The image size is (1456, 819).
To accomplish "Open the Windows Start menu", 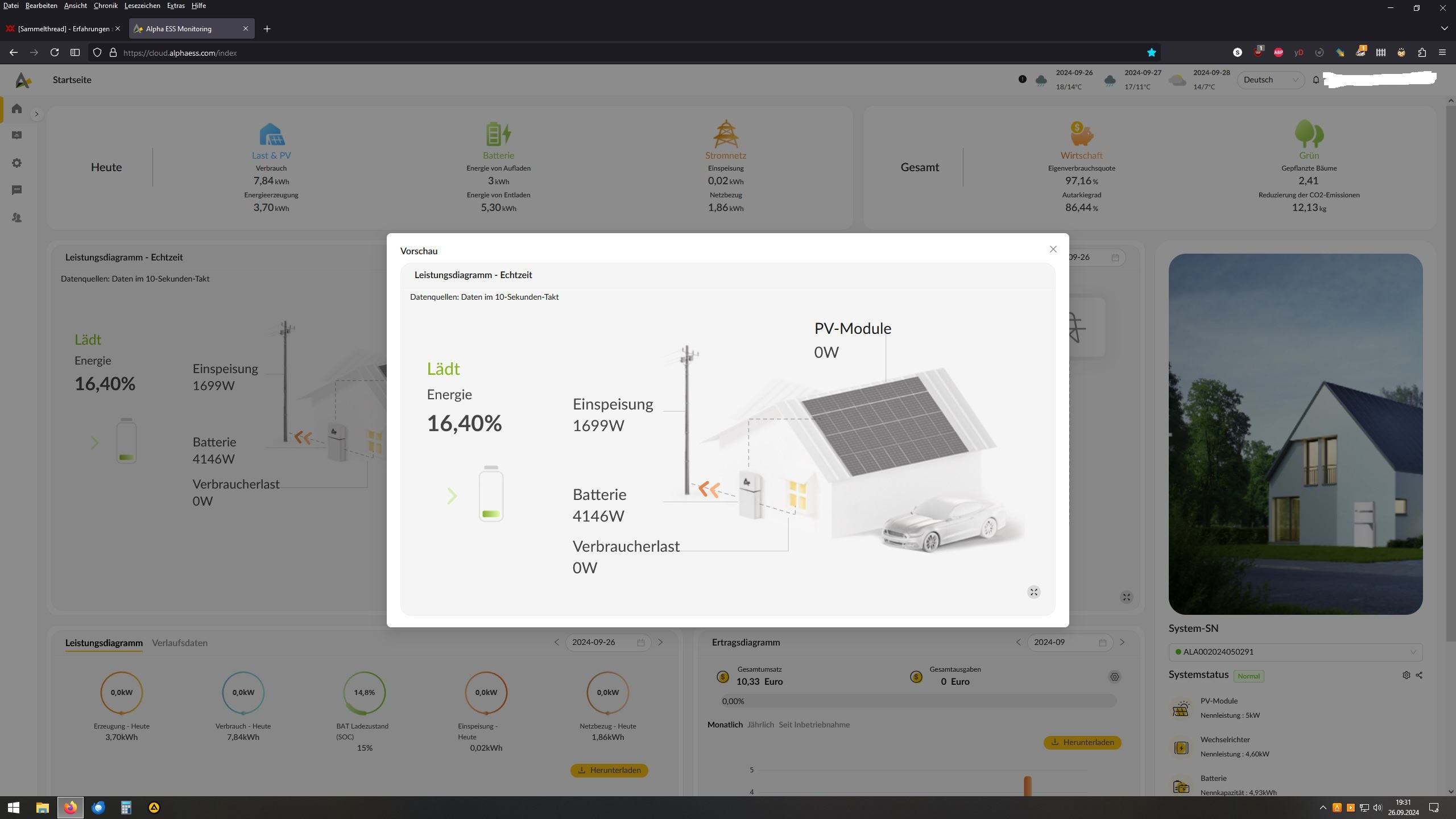I will (x=14, y=808).
